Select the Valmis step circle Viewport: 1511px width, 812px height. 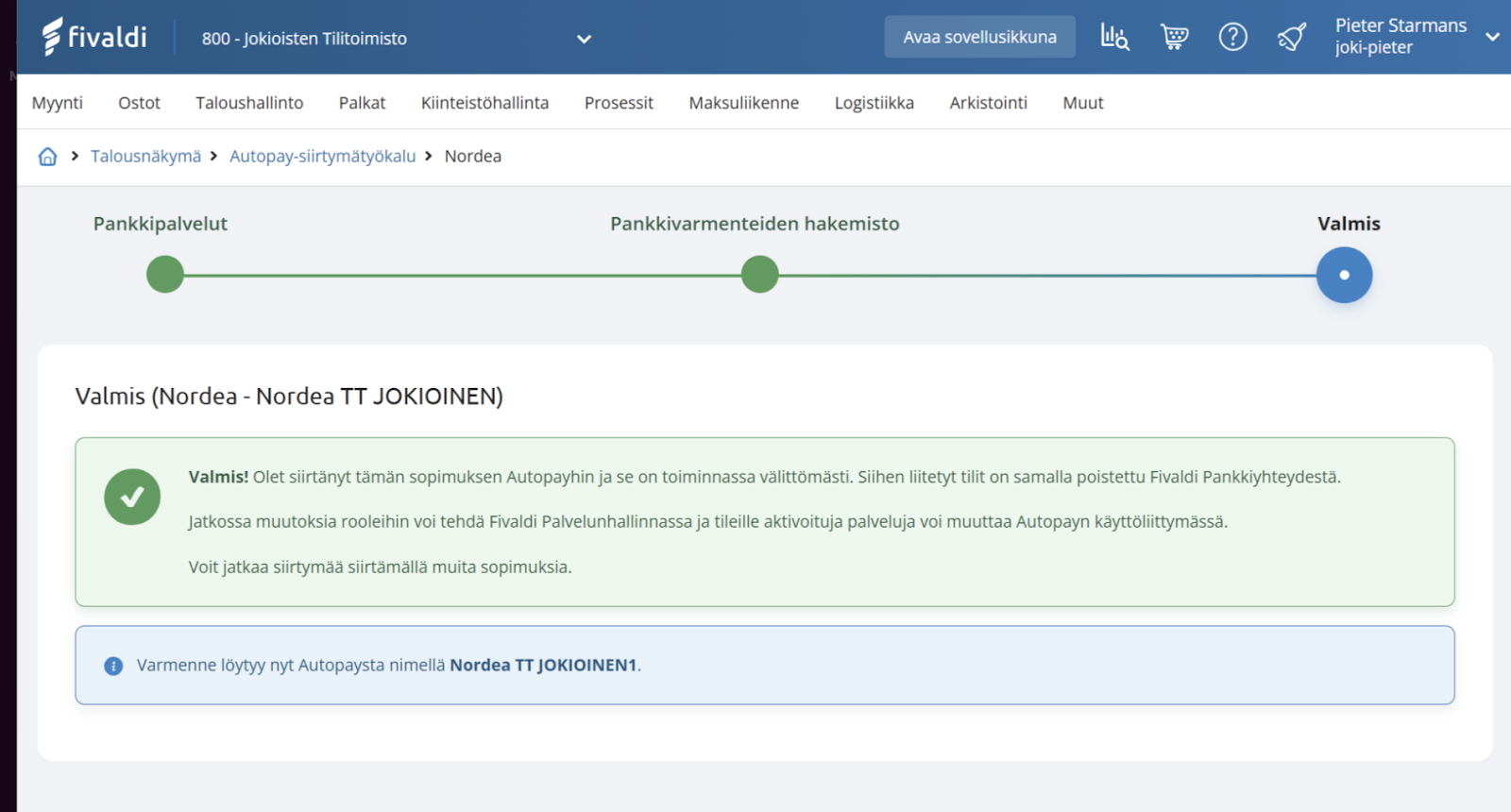point(1345,275)
